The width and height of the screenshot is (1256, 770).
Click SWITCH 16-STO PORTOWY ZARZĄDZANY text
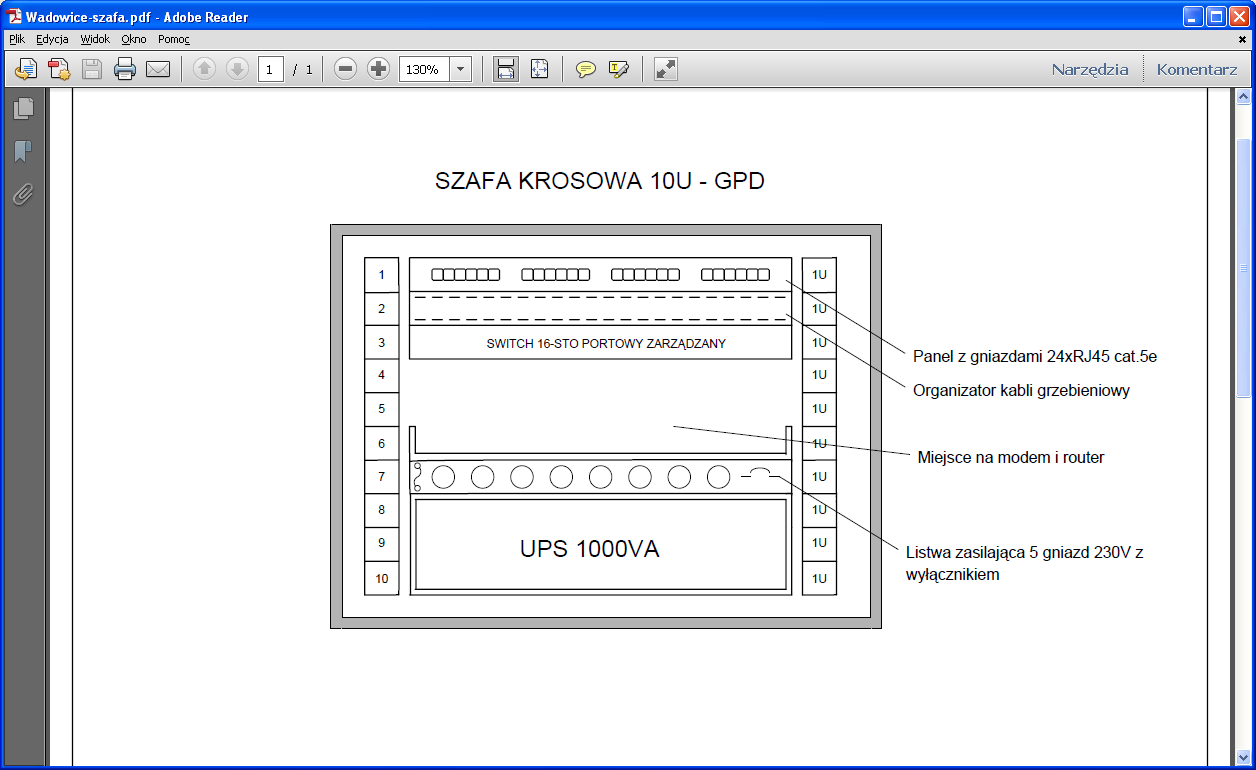tap(606, 343)
